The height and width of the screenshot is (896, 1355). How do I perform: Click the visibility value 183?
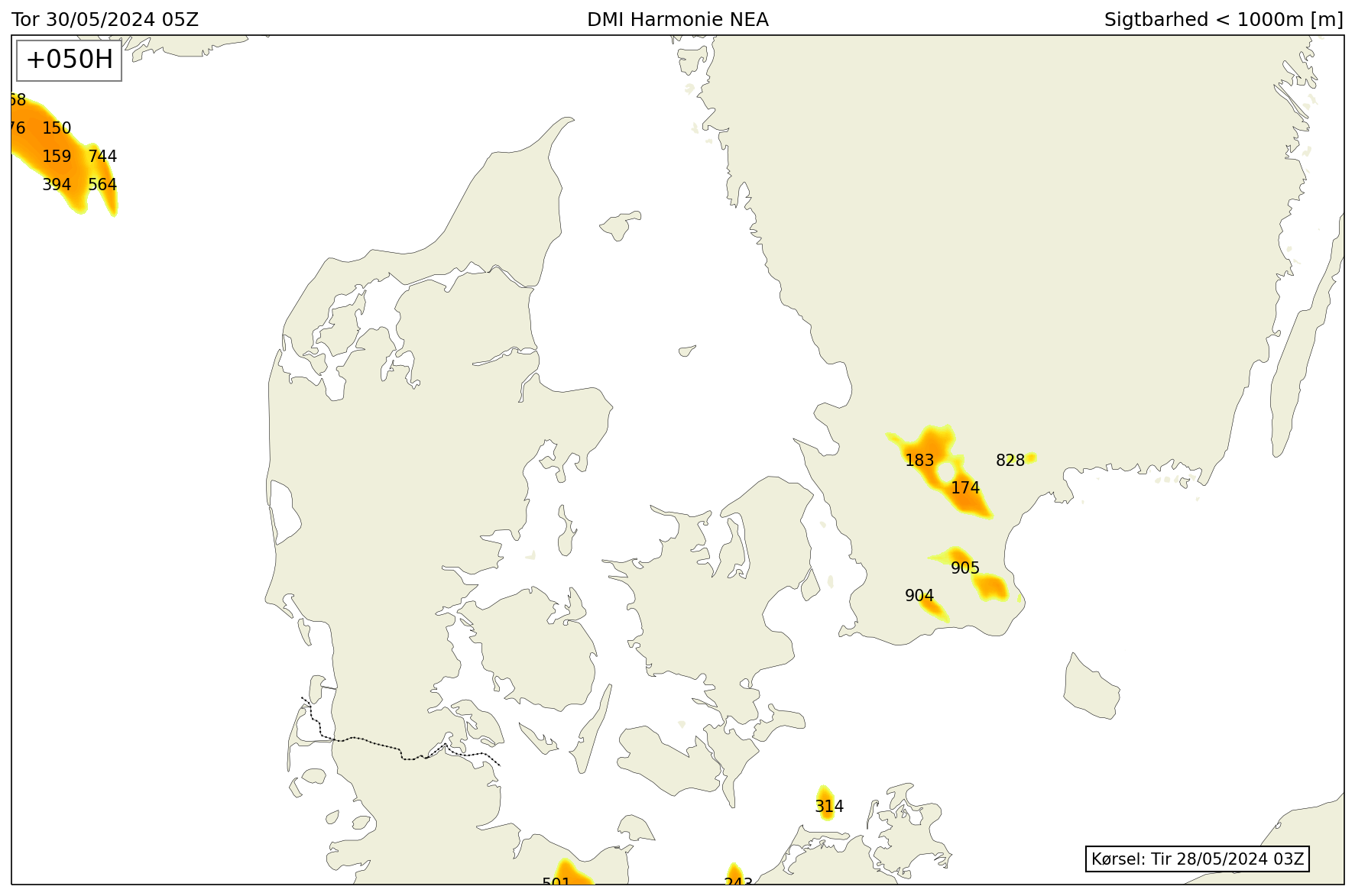click(919, 461)
